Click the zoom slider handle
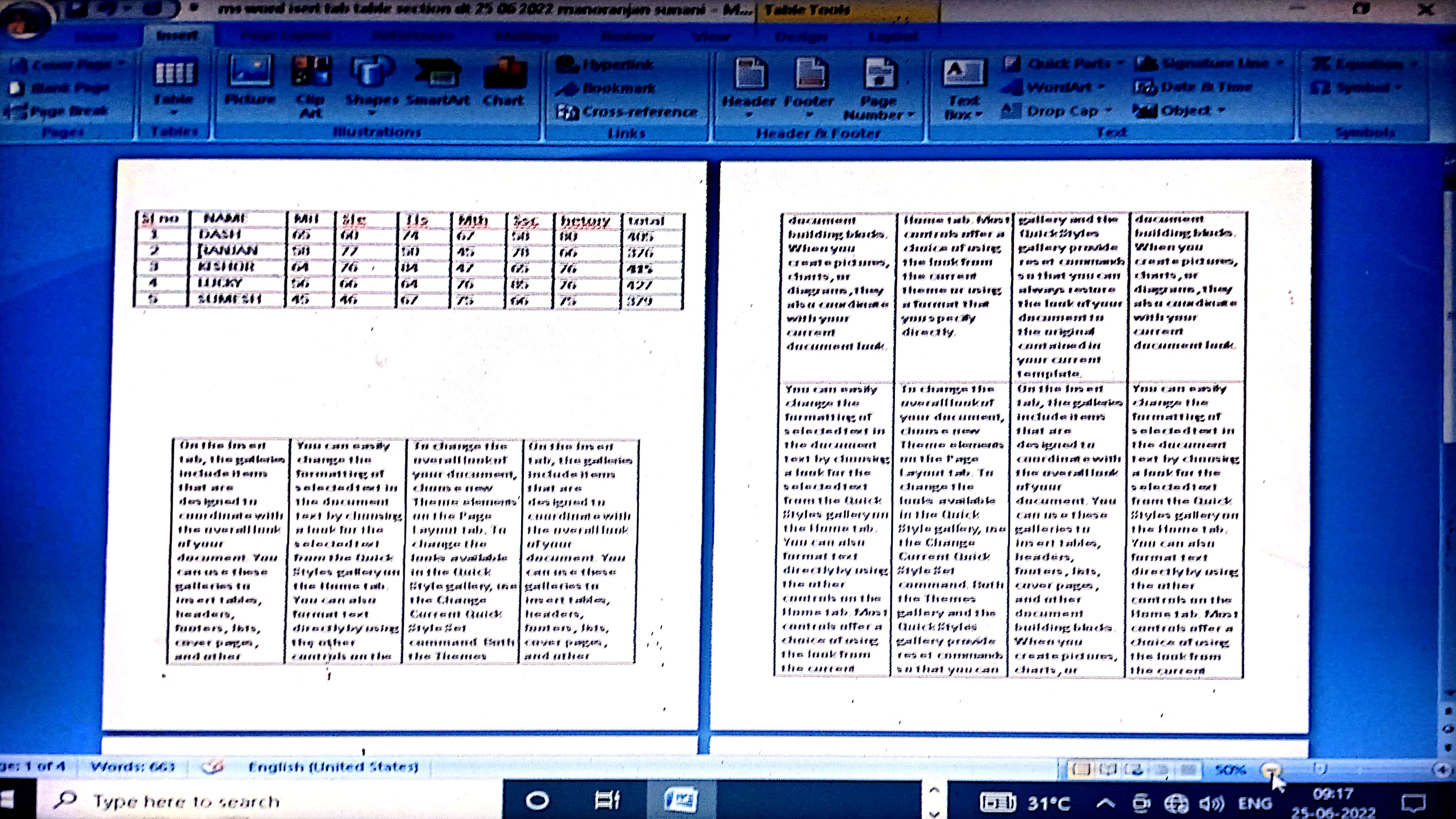 point(1320,769)
